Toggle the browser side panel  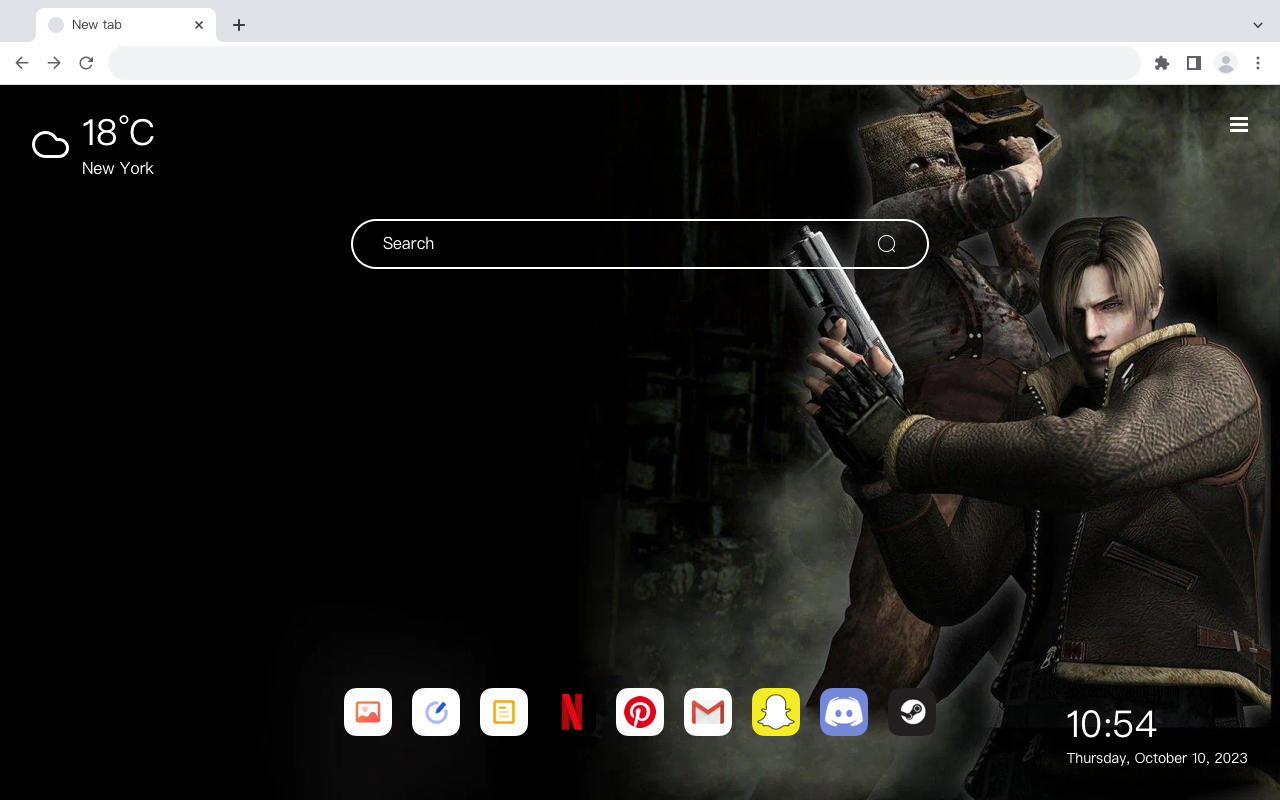(1193, 63)
